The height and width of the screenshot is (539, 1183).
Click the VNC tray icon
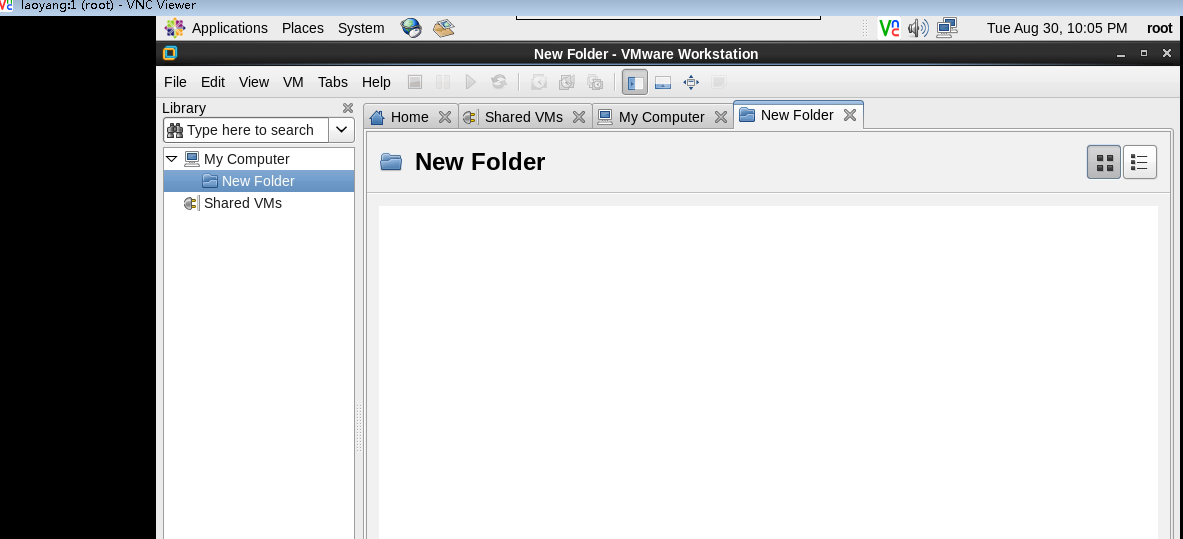click(890, 28)
